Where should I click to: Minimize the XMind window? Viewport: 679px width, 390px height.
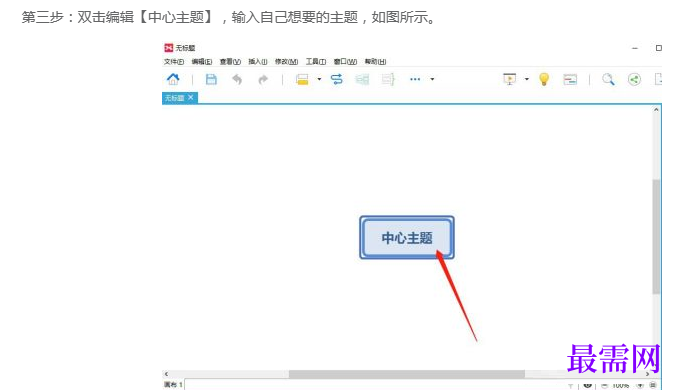635,48
